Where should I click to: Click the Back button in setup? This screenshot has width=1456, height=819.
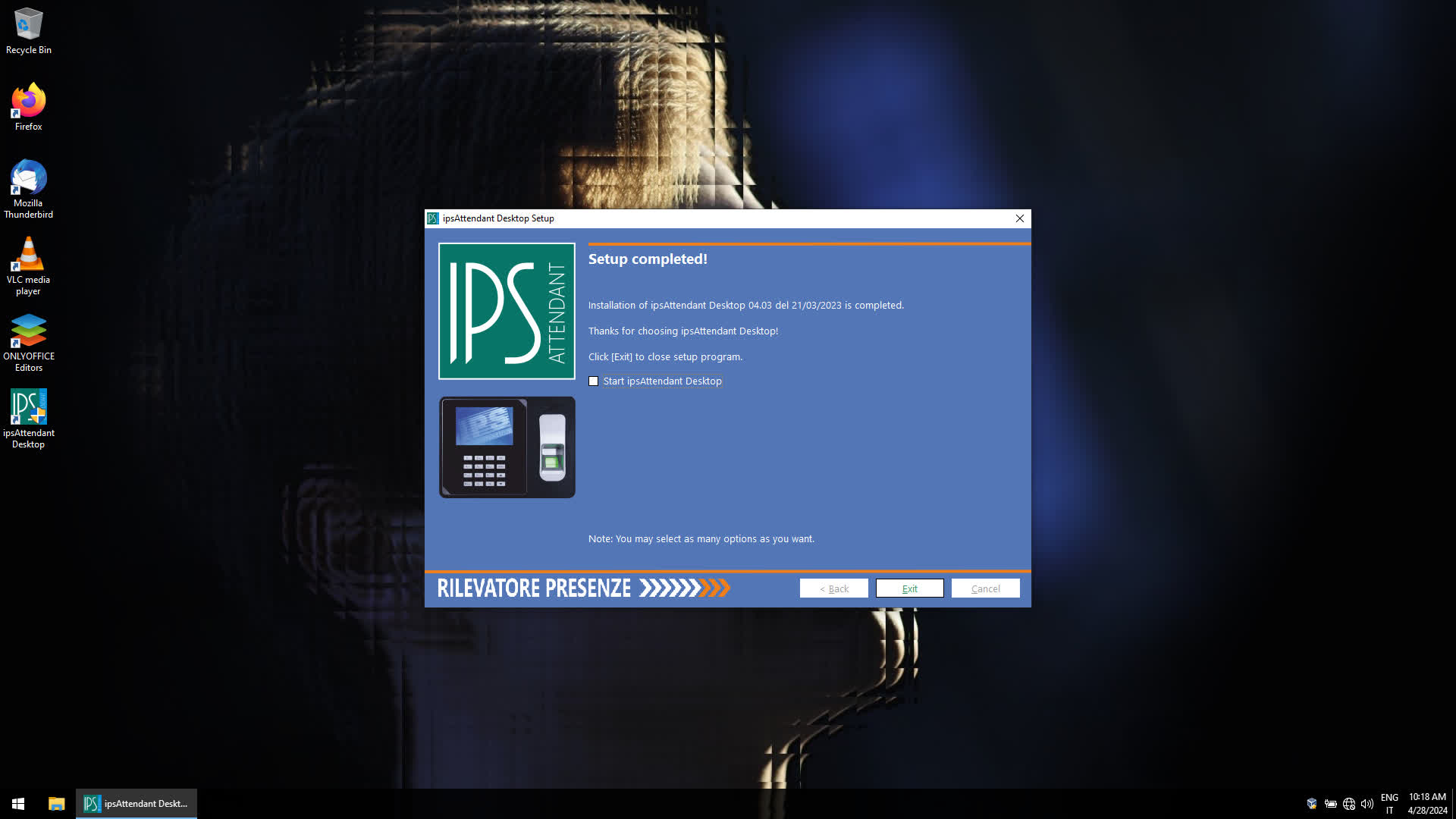833,588
